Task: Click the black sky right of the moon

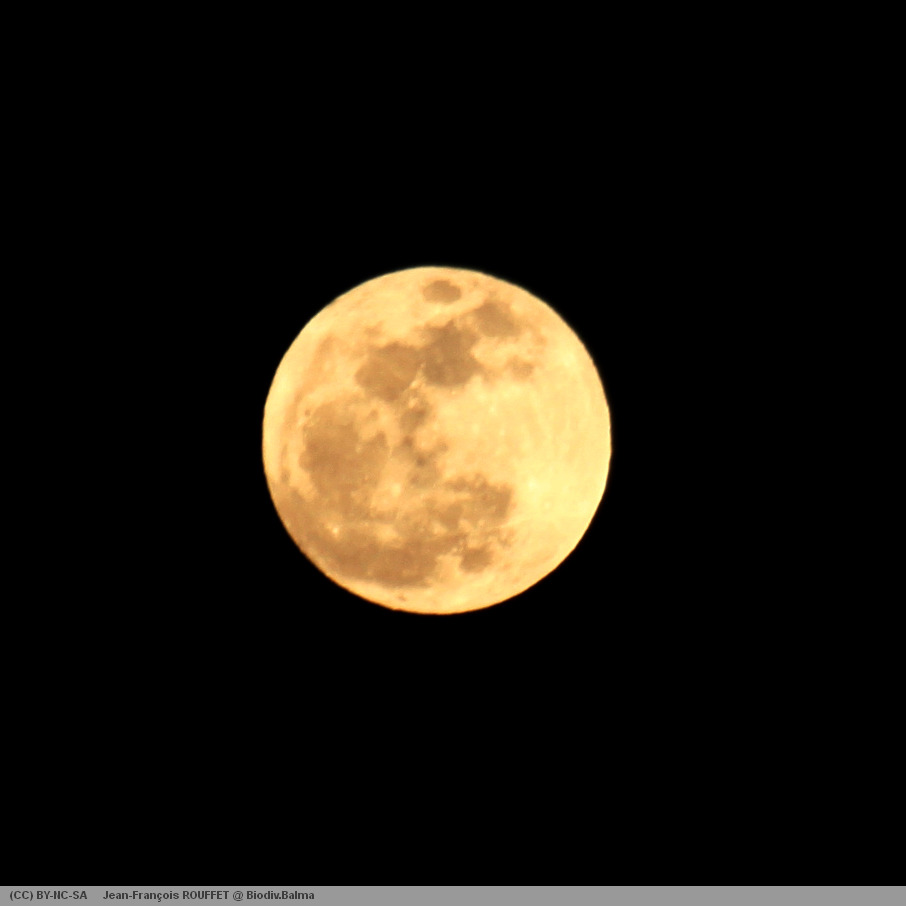Action: [x=750, y=440]
